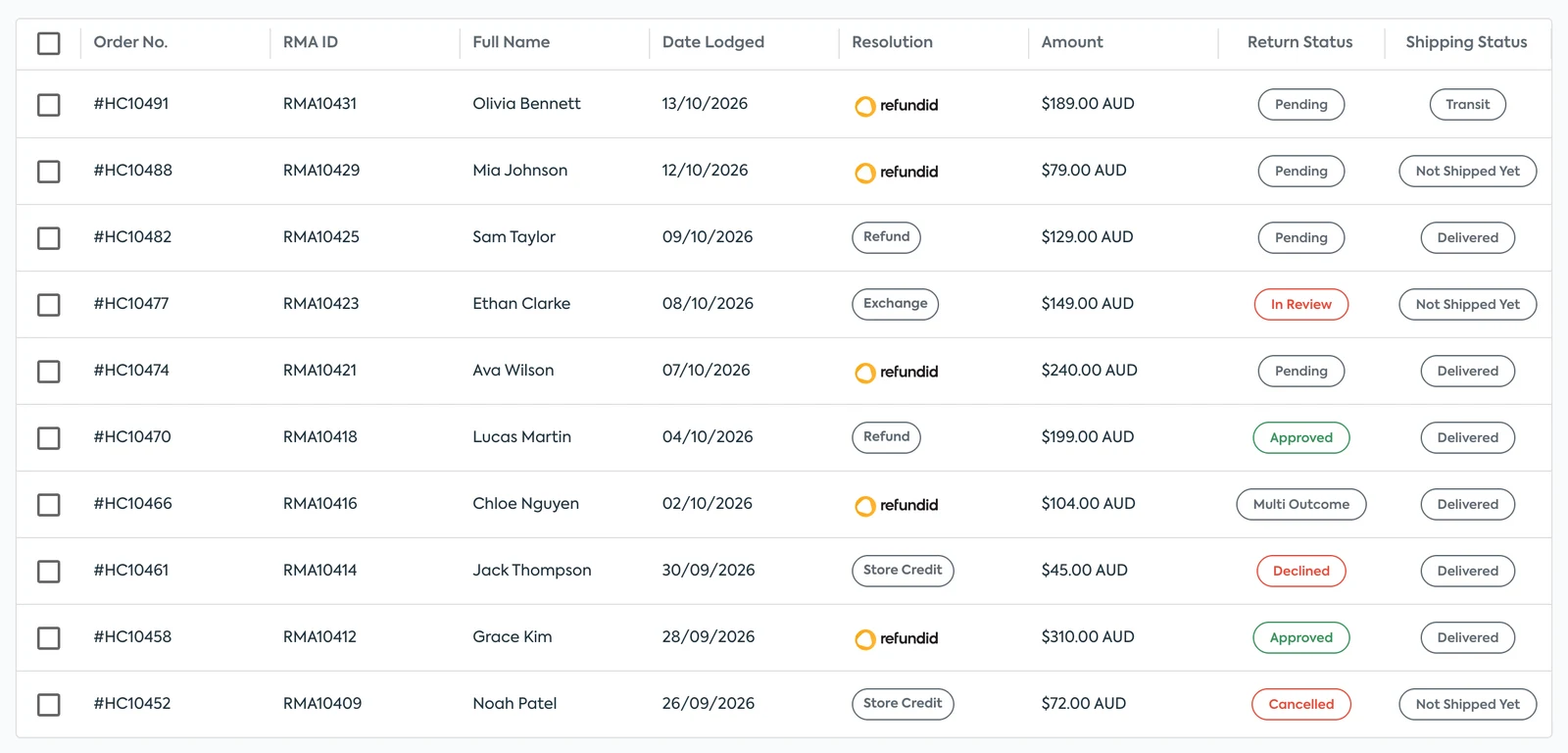Click the amount $240.00 AUD

pyautogui.click(x=1089, y=371)
